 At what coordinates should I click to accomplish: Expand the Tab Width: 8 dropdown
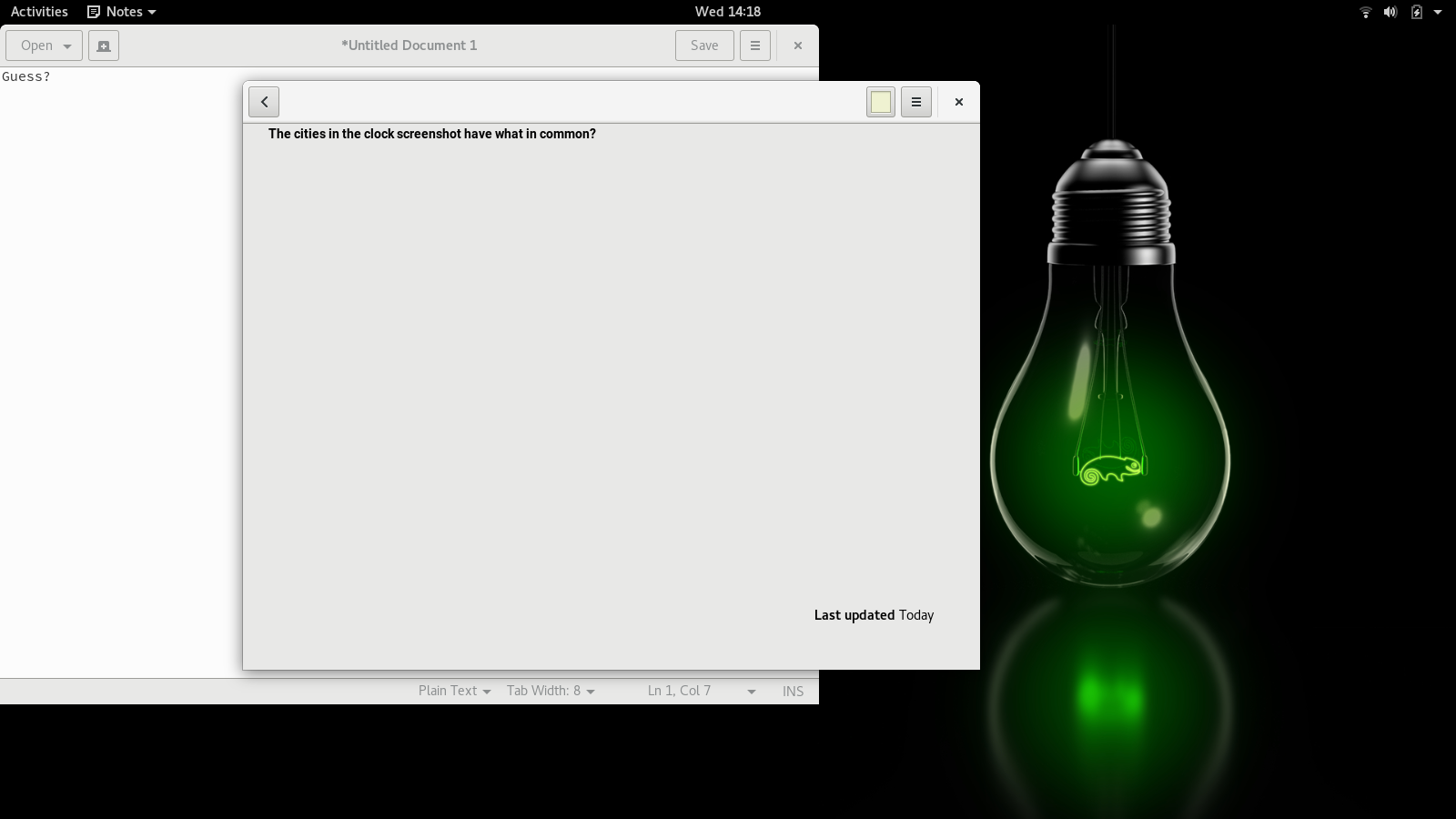point(551,691)
